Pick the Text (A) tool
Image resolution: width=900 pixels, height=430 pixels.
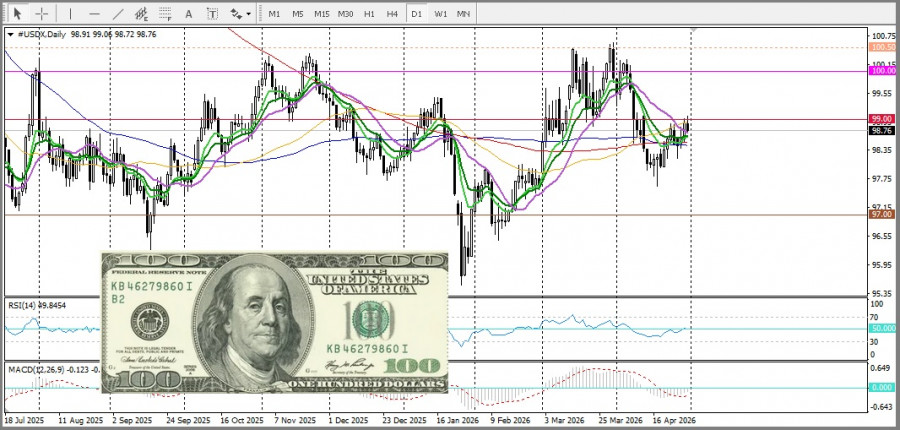tap(188, 13)
